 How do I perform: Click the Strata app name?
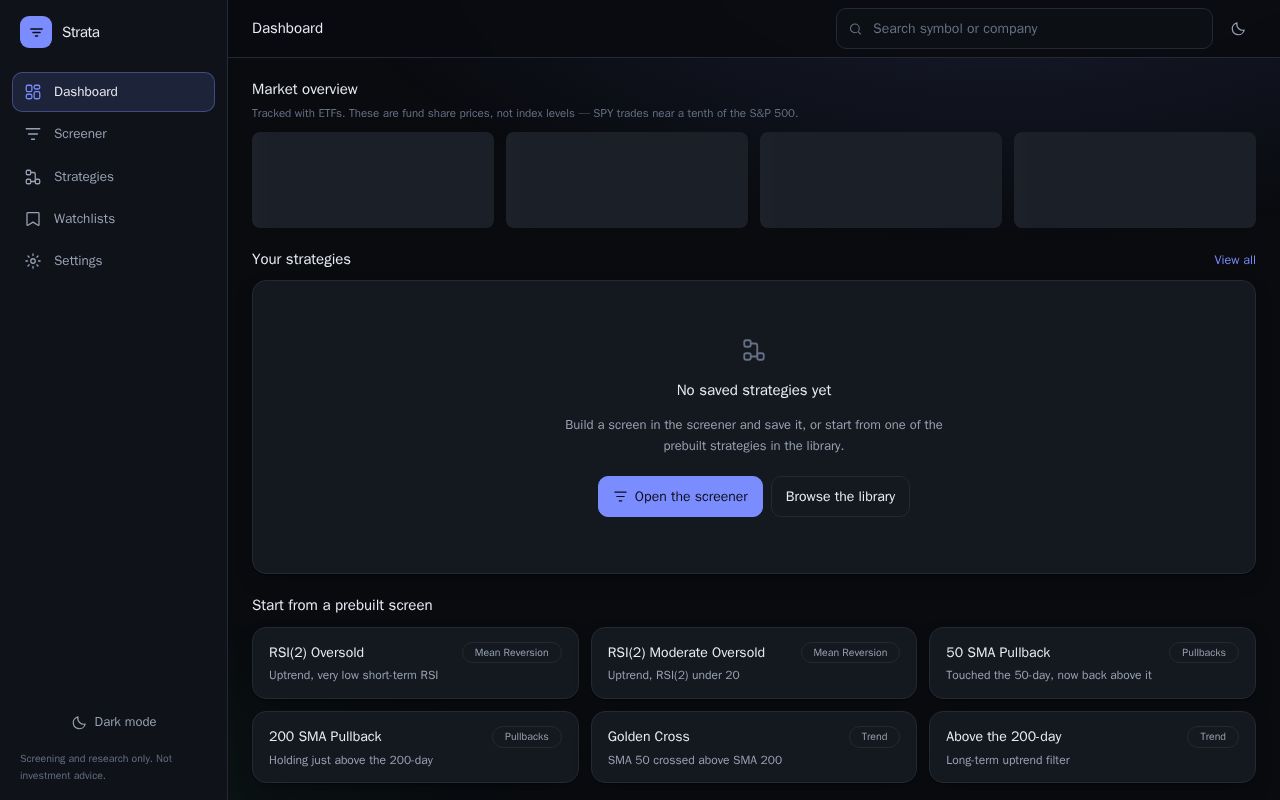81,32
